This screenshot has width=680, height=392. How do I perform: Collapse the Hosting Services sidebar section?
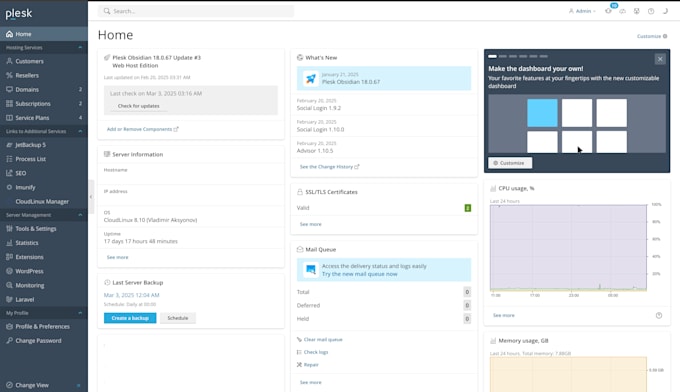coord(80,47)
